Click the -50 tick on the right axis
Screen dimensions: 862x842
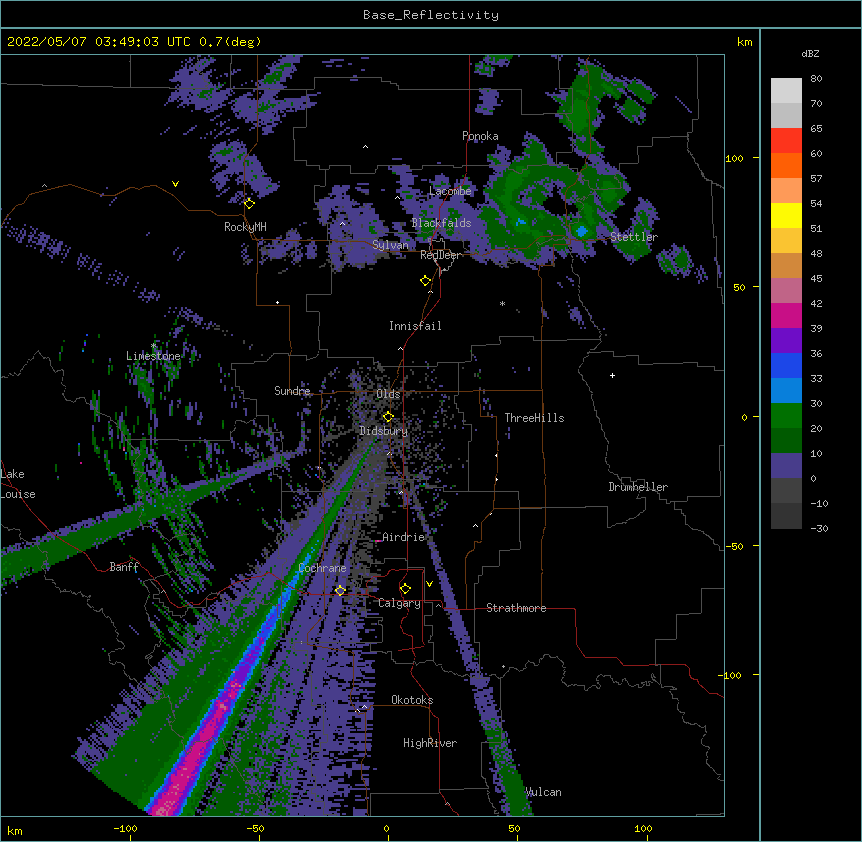734,546
